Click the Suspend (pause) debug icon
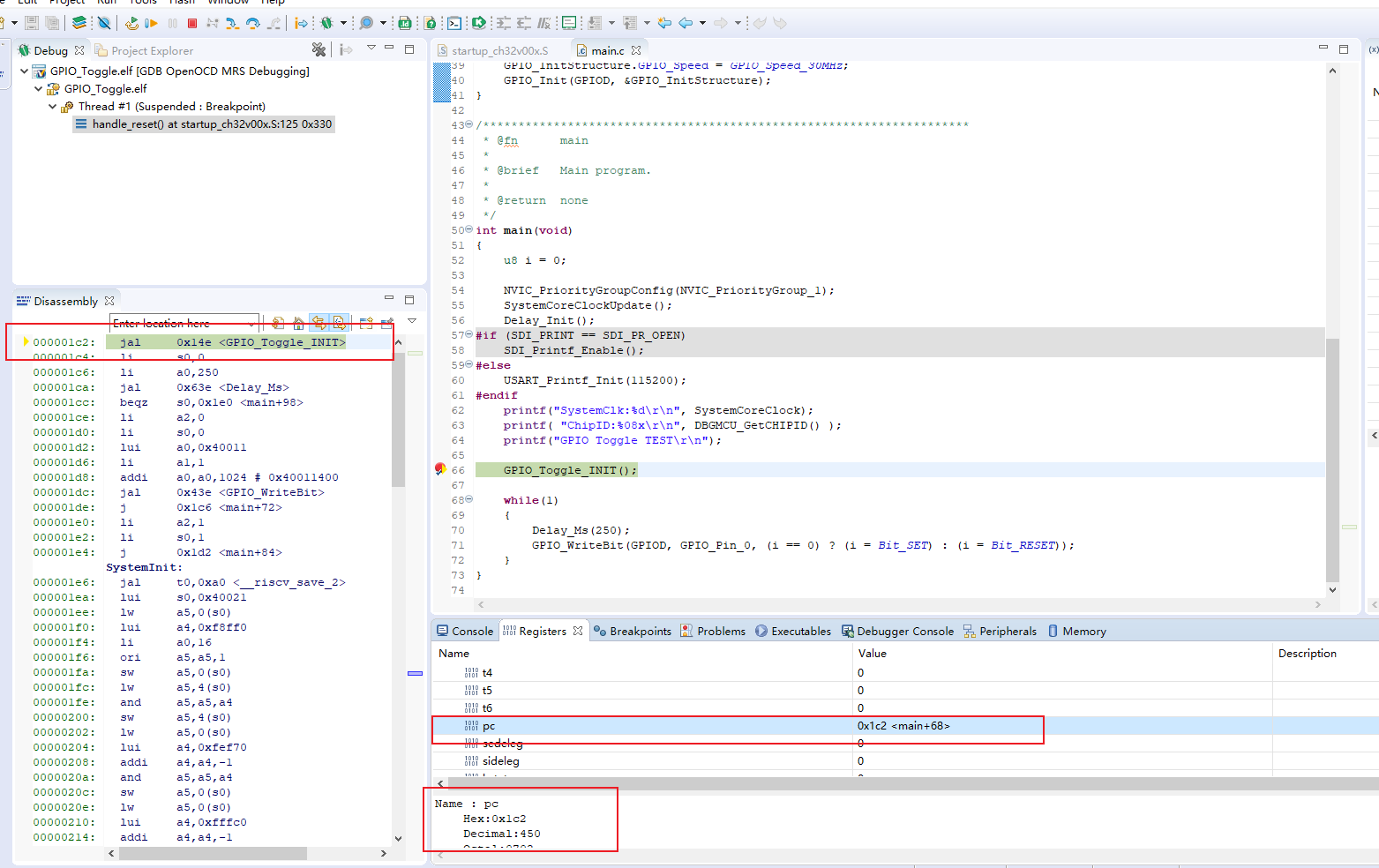Screen dimensions: 1379x868 [173, 23]
